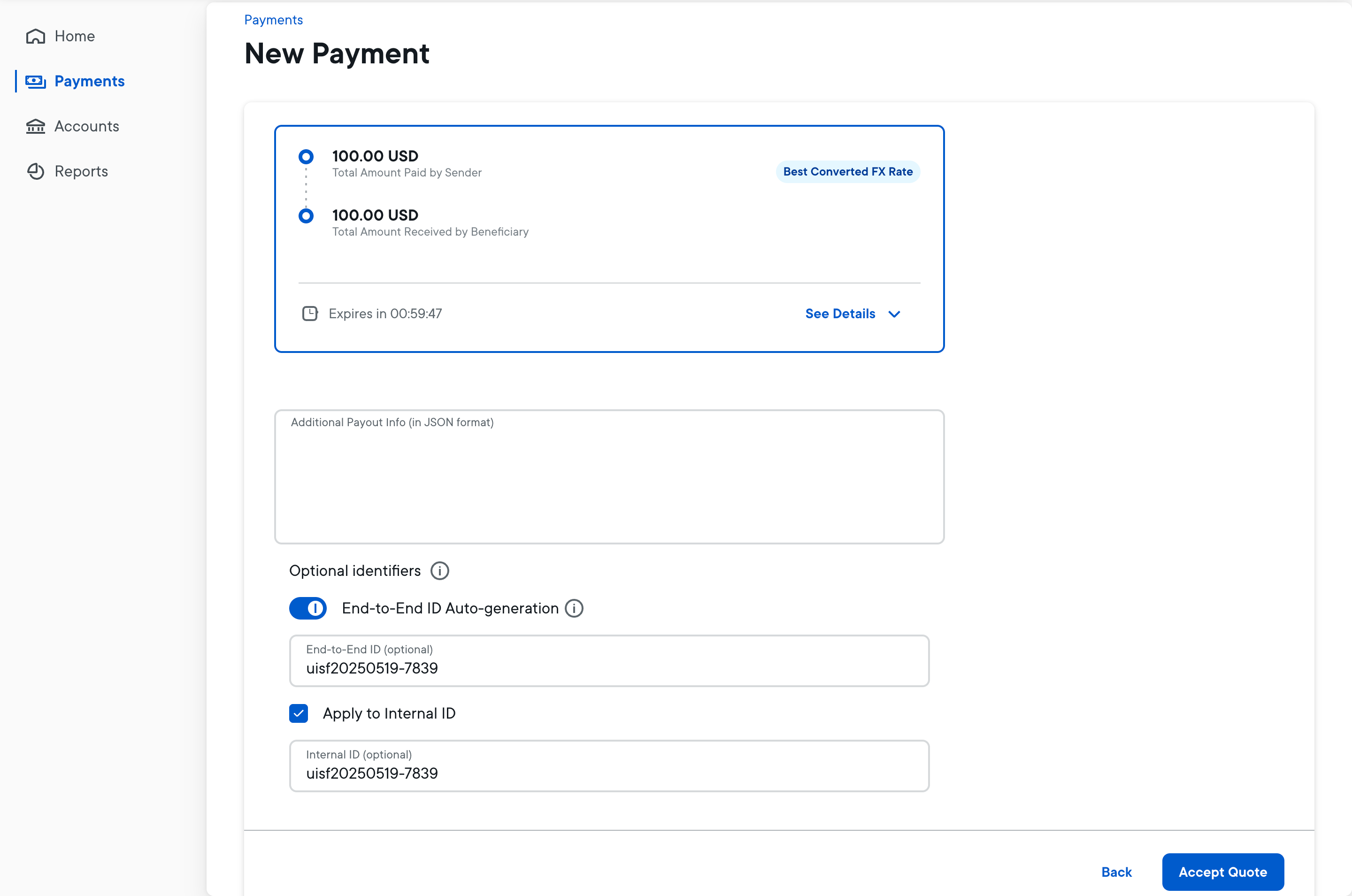1352x896 pixels.
Task: Click the Internal ID optional input field
Action: pyautogui.click(x=609, y=773)
